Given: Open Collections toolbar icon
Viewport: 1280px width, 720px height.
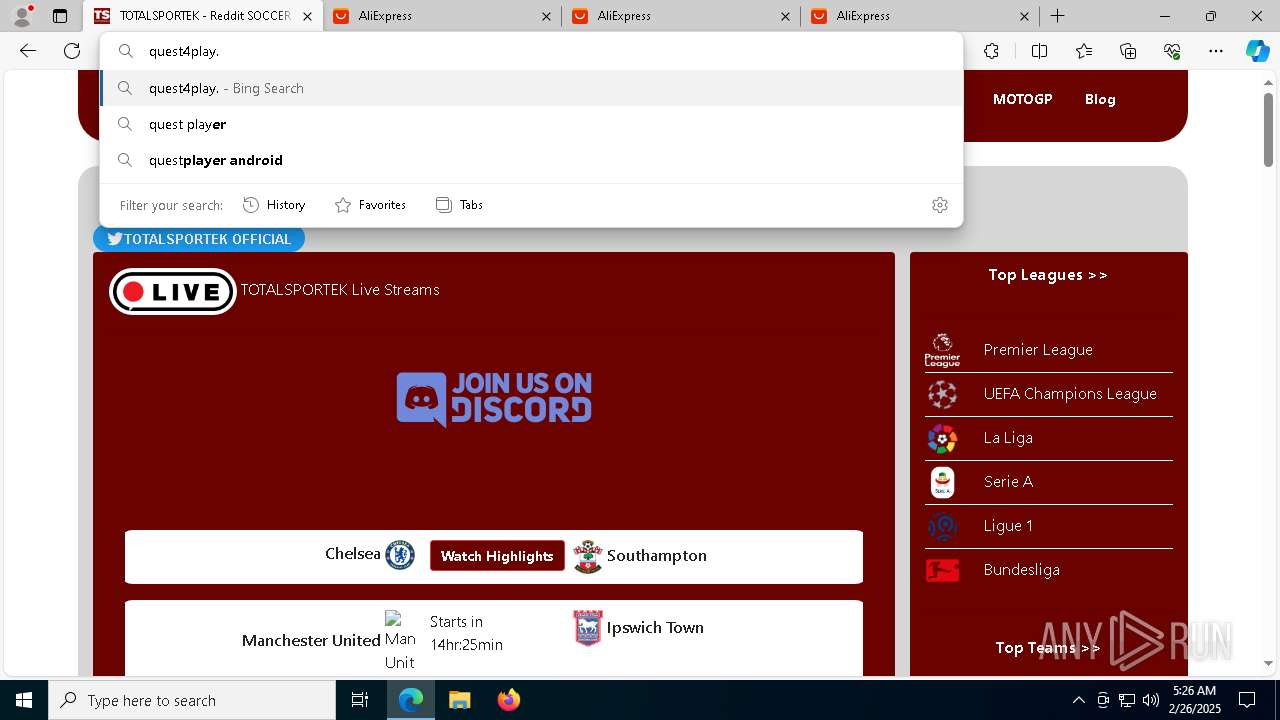Looking at the screenshot, I should (1128, 51).
